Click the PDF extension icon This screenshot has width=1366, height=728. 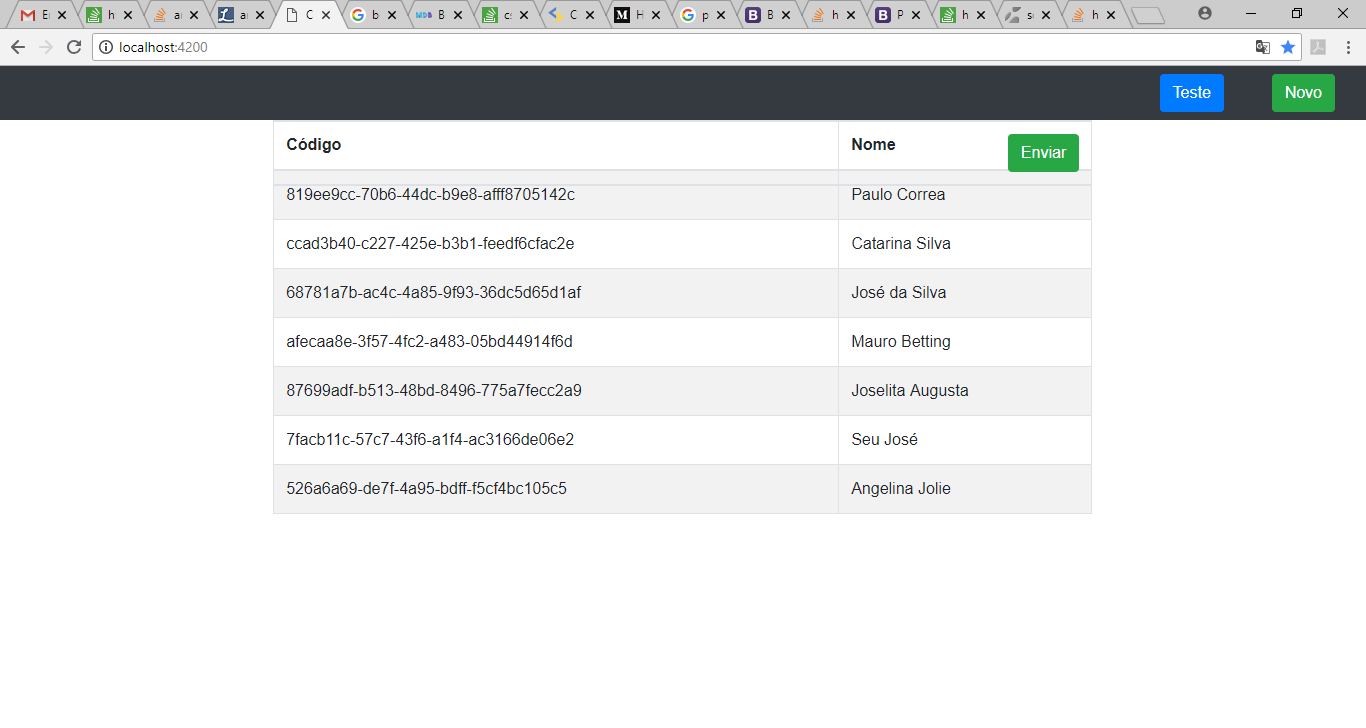[1318, 47]
